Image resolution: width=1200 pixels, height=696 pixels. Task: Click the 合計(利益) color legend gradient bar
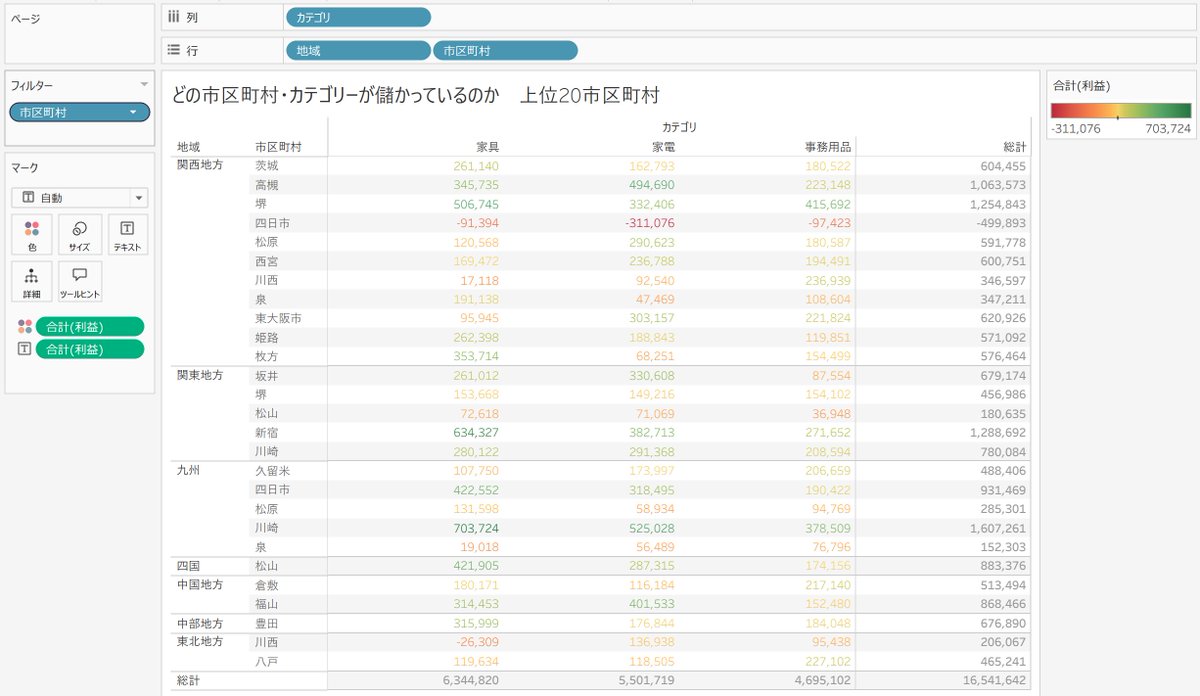1121,111
